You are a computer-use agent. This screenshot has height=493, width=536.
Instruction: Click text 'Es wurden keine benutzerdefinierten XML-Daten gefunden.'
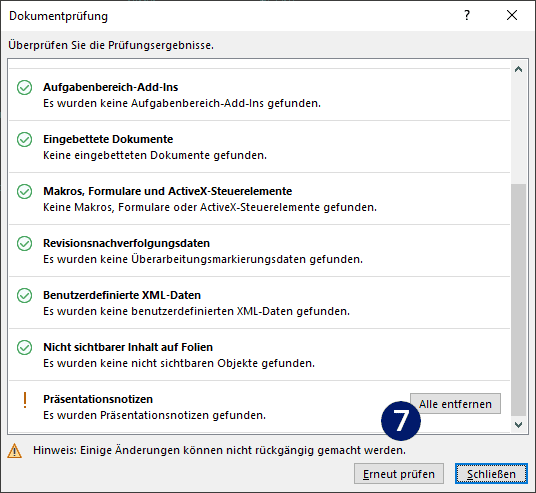point(197,311)
